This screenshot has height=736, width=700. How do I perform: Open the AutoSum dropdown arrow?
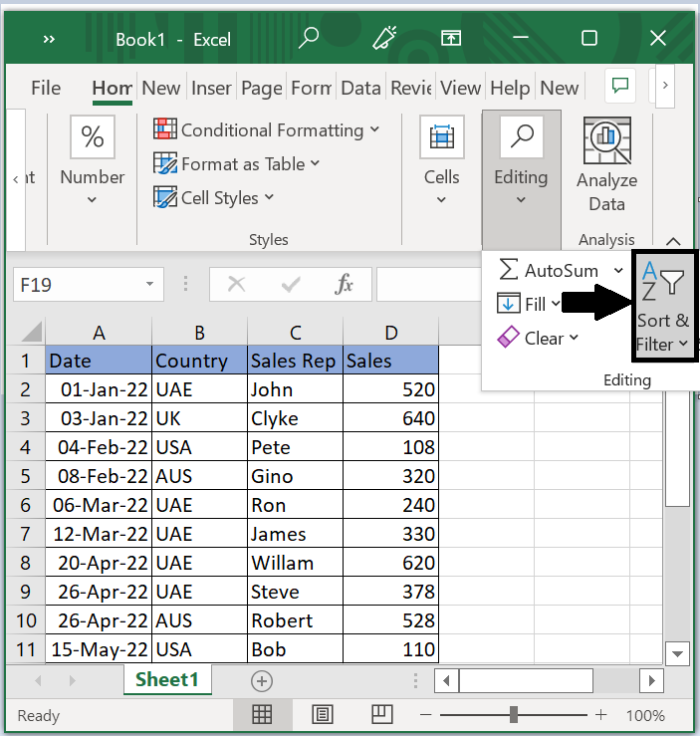pyautogui.click(x=619, y=270)
